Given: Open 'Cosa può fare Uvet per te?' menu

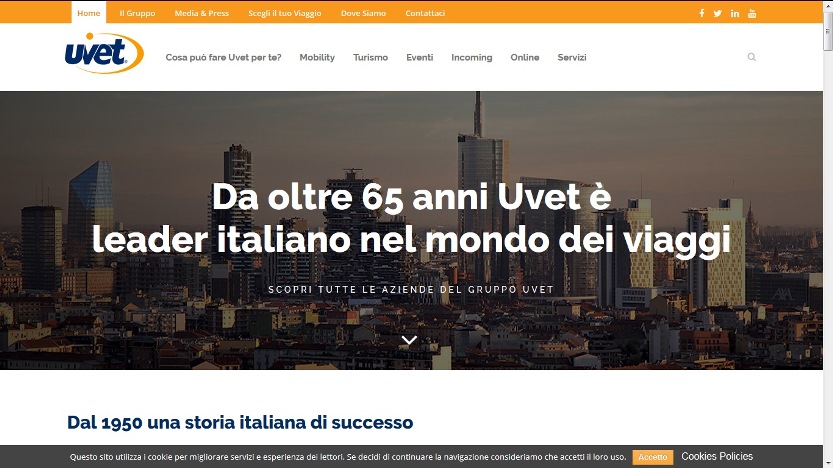Looking at the screenshot, I should tap(224, 57).
